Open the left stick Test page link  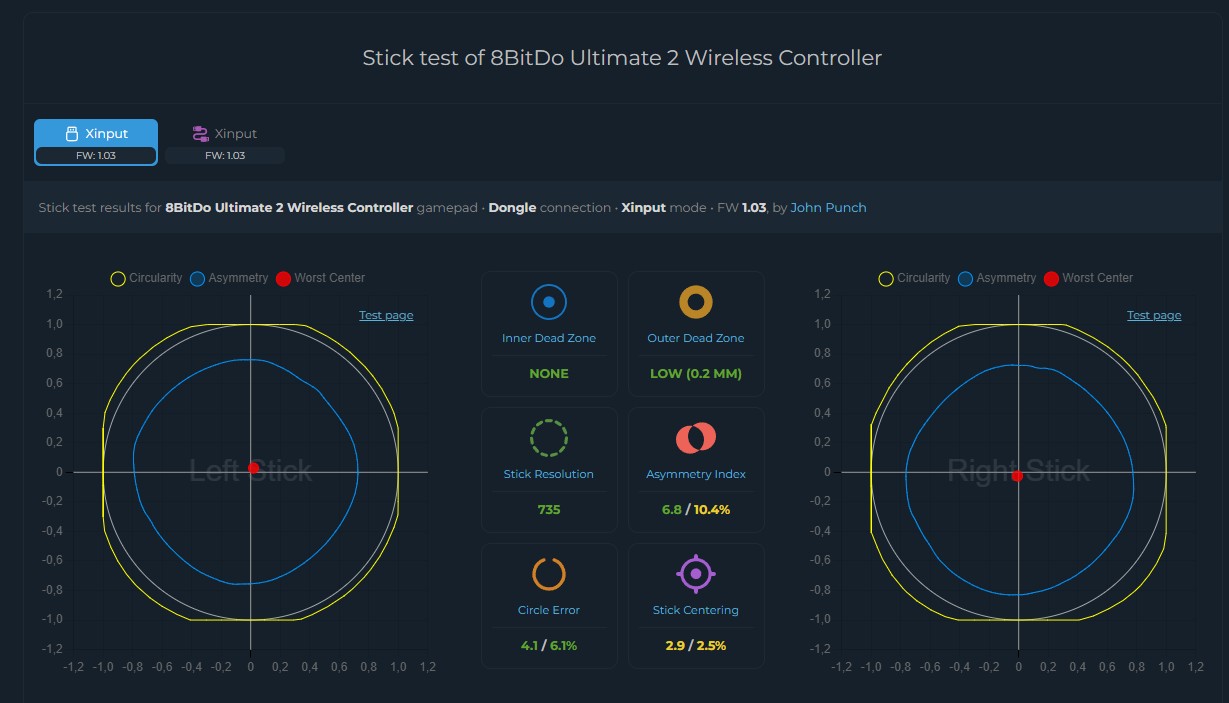[x=386, y=315]
